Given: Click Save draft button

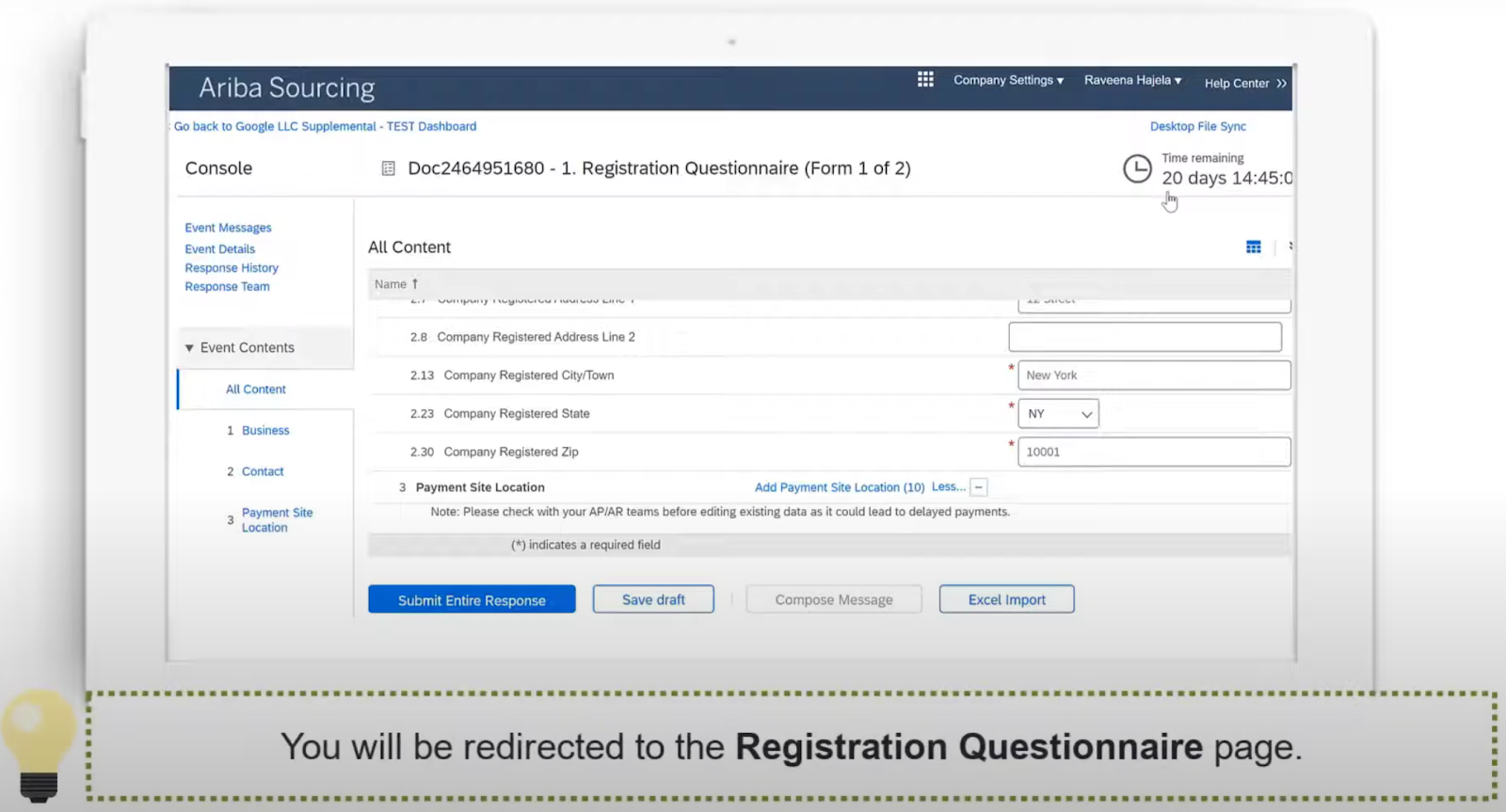Looking at the screenshot, I should point(653,599).
